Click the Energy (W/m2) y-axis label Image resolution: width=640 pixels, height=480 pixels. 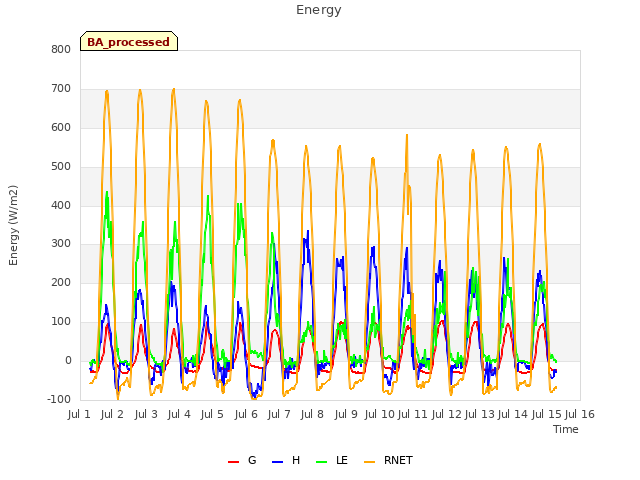pyautogui.click(x=13, y=225)
